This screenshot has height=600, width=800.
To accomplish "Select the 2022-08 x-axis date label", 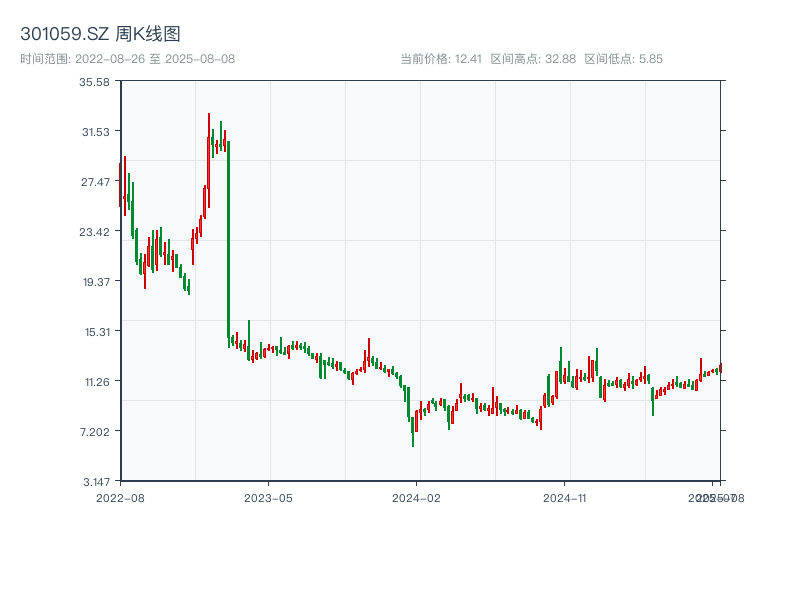I will (x=120, y=497).
